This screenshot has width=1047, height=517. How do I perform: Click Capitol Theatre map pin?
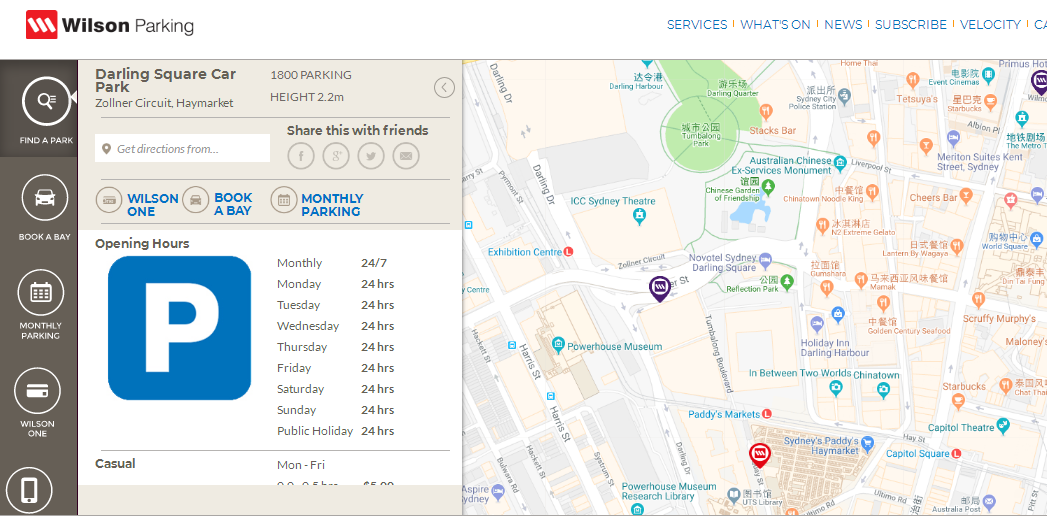[x=1002, y=425]
